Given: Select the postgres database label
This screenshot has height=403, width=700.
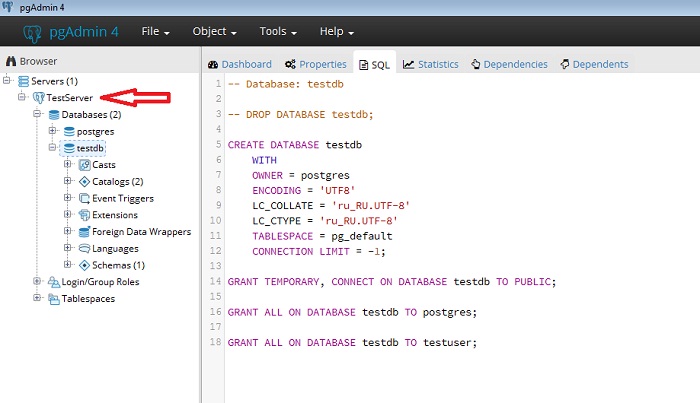Looking at the screenshot, I should coord(96,132).
